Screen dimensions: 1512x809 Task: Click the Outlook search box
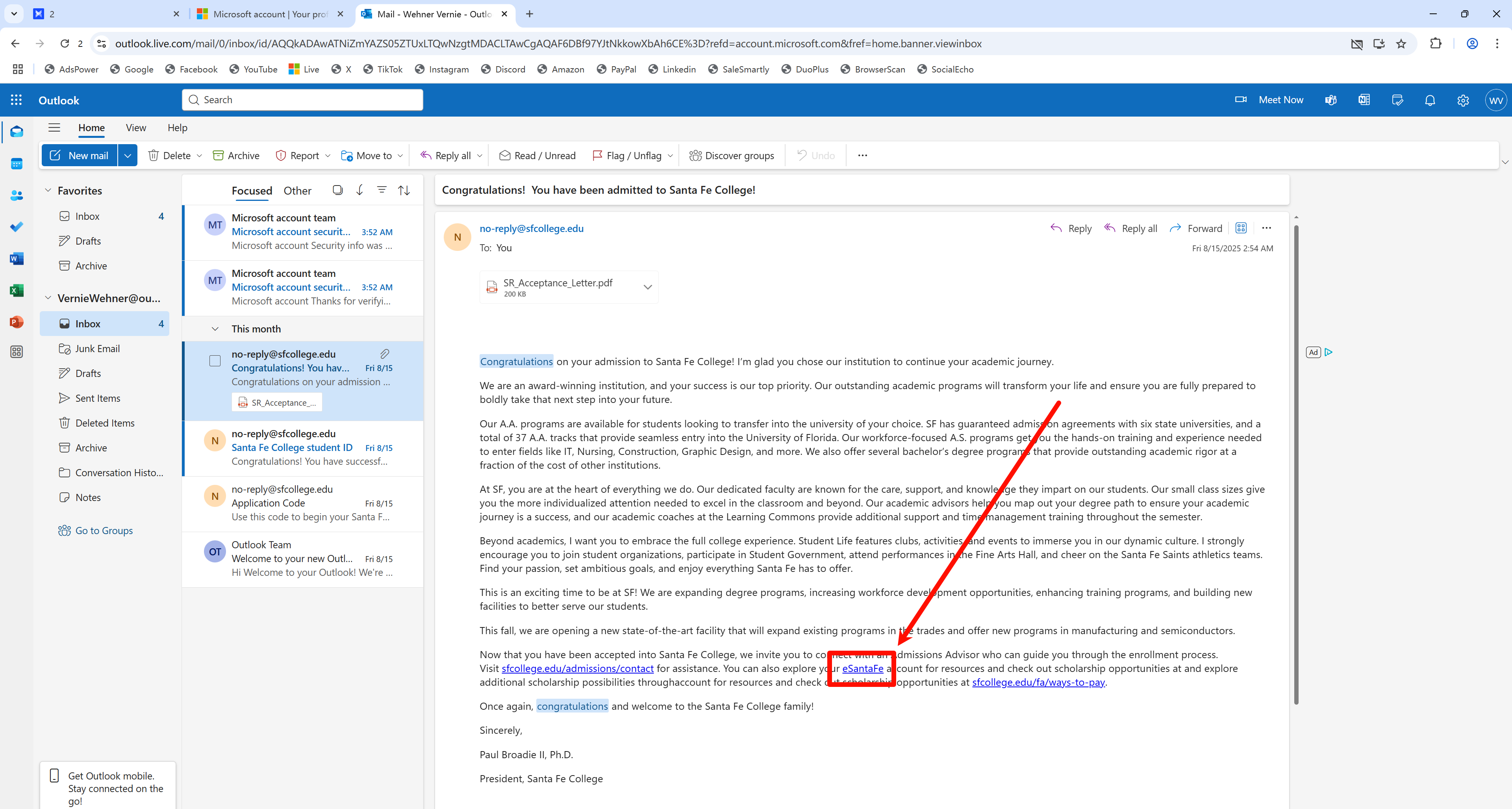(302, 100)
